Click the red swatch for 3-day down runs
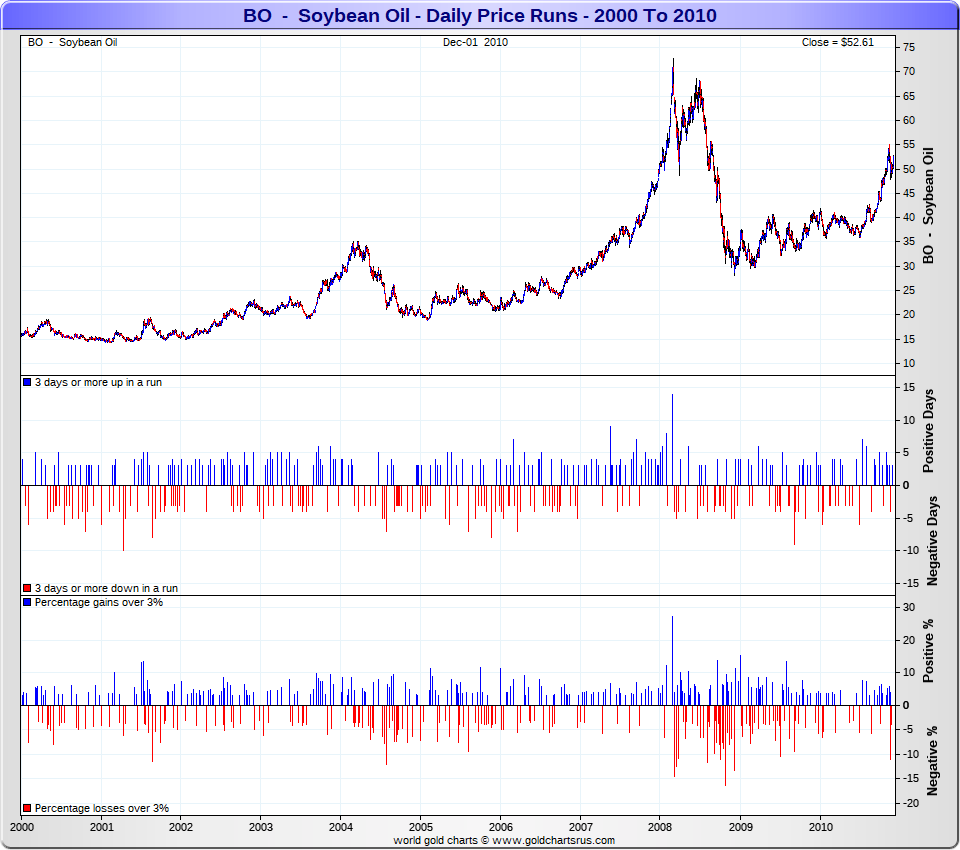960x850 pixels. coord(27,588)
